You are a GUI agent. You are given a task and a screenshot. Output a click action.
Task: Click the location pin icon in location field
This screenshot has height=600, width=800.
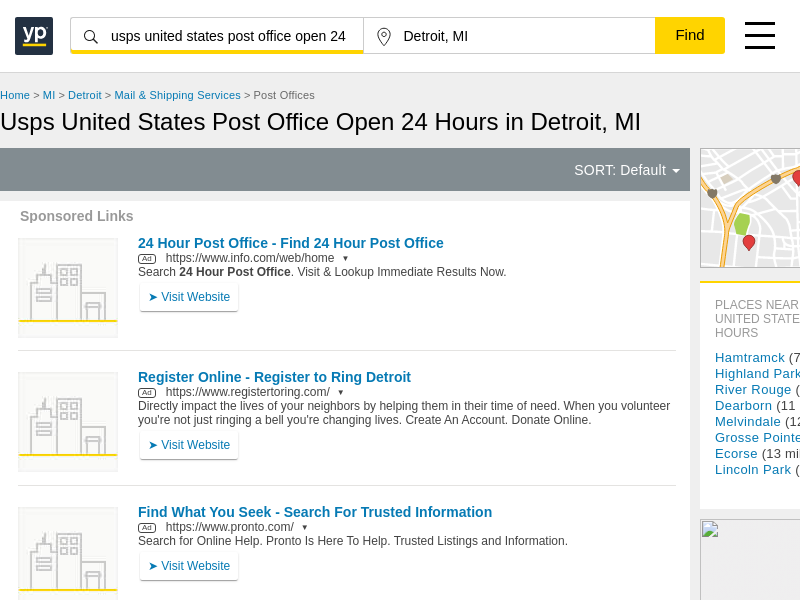point(384,37)
